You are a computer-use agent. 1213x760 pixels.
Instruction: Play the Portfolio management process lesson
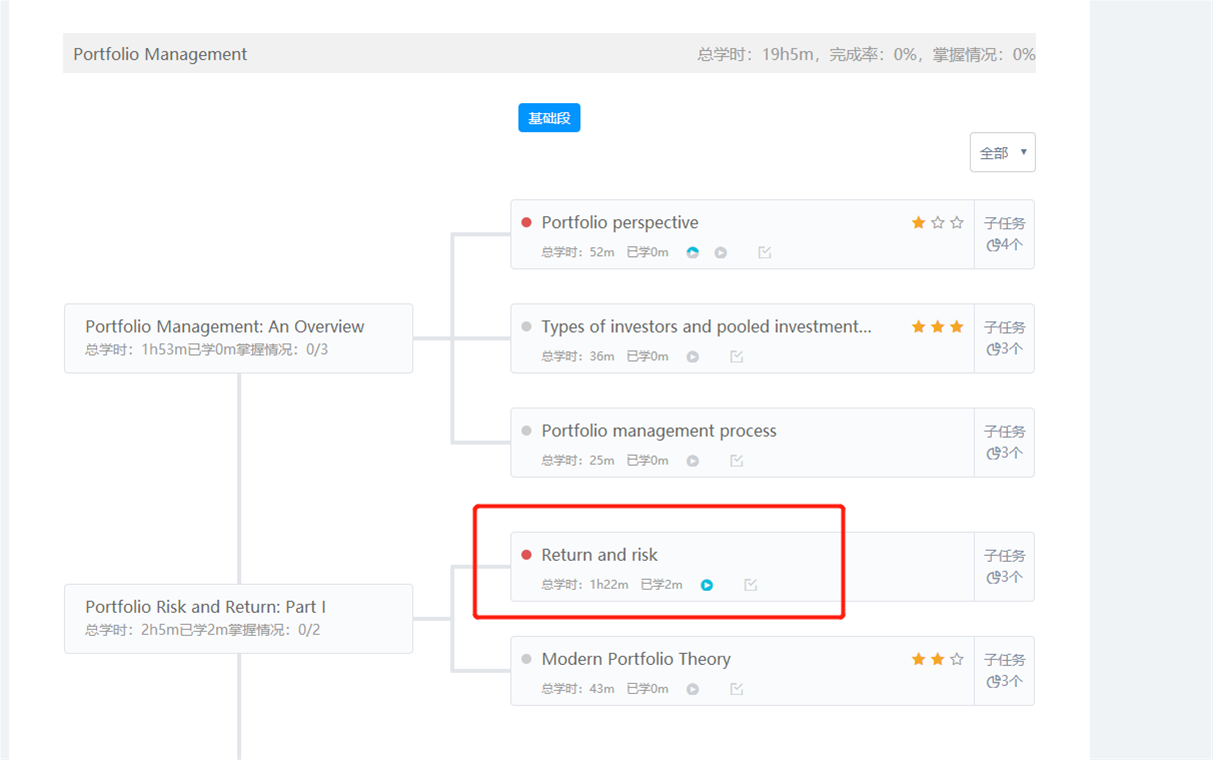coord(692,461)
